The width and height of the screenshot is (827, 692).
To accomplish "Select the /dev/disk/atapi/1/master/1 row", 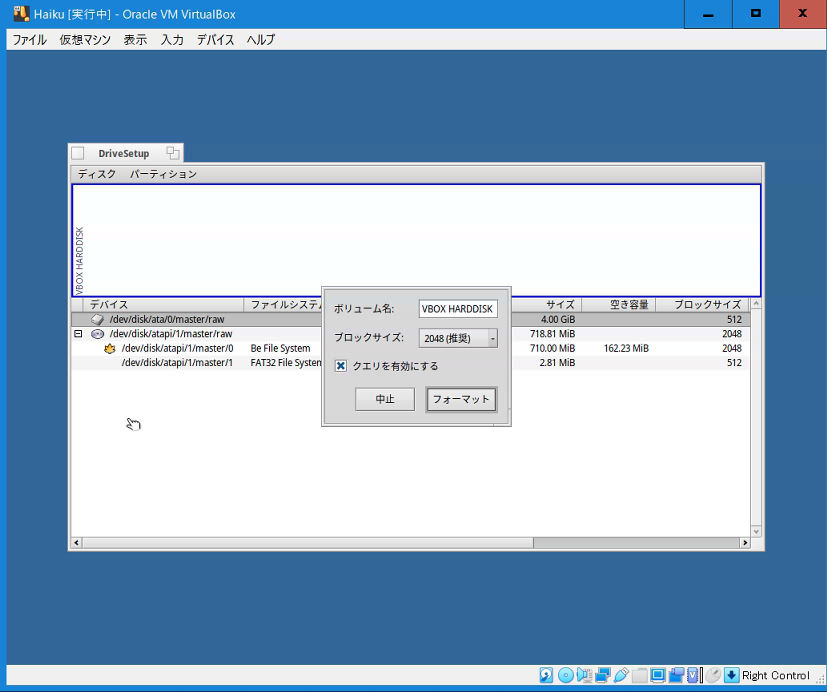I will [410, 363].
